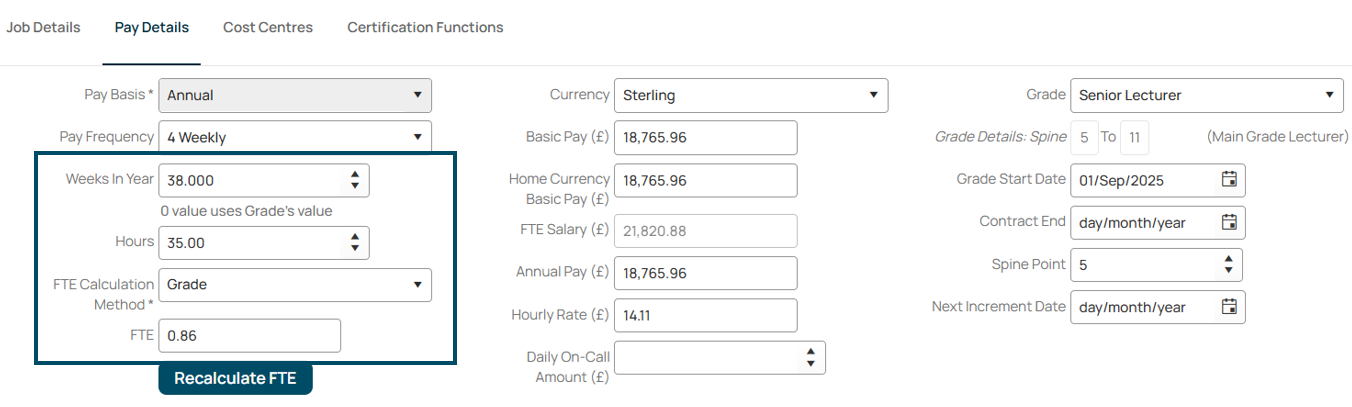This screenshot has height=407, width=1352.
Task: Expand the FTE Calculation Method dropdown
Action: coord(295,284)
